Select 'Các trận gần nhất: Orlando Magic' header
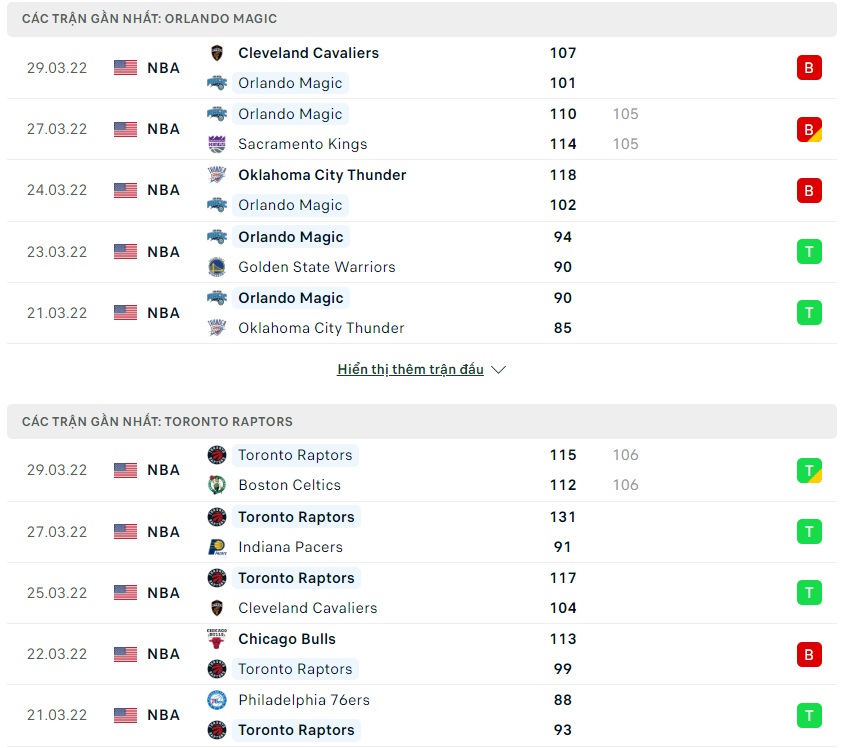Viewport: 842px width, 748px height. (150, 19)
